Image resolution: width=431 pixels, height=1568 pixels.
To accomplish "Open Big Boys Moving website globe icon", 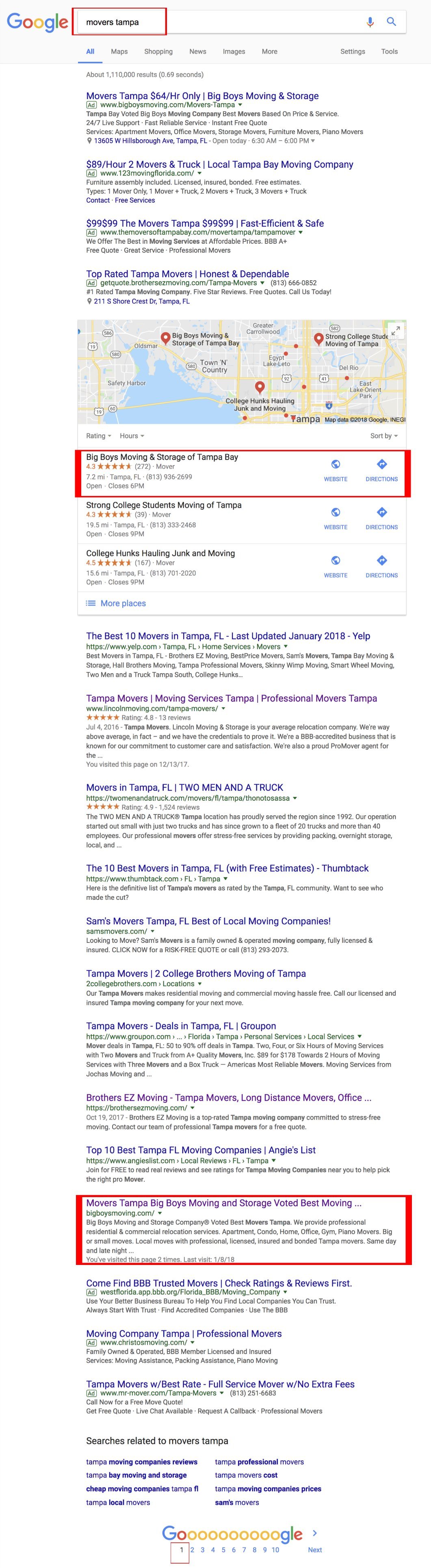I will click(x=336, y=464).
